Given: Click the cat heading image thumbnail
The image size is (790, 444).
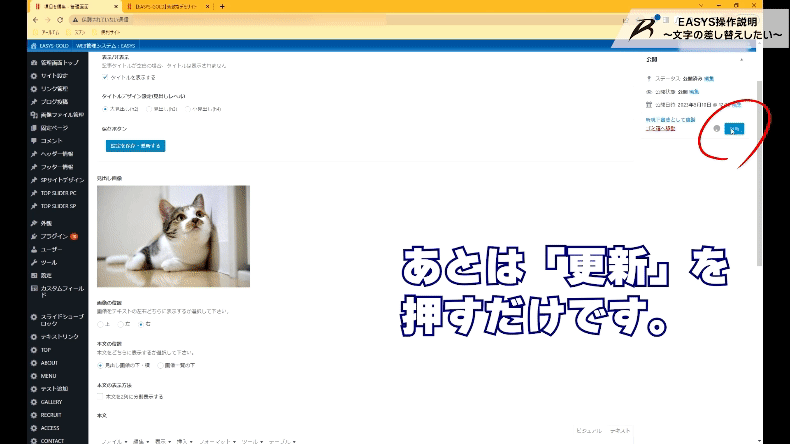Looking at the screenshot, I should point(173,236).
